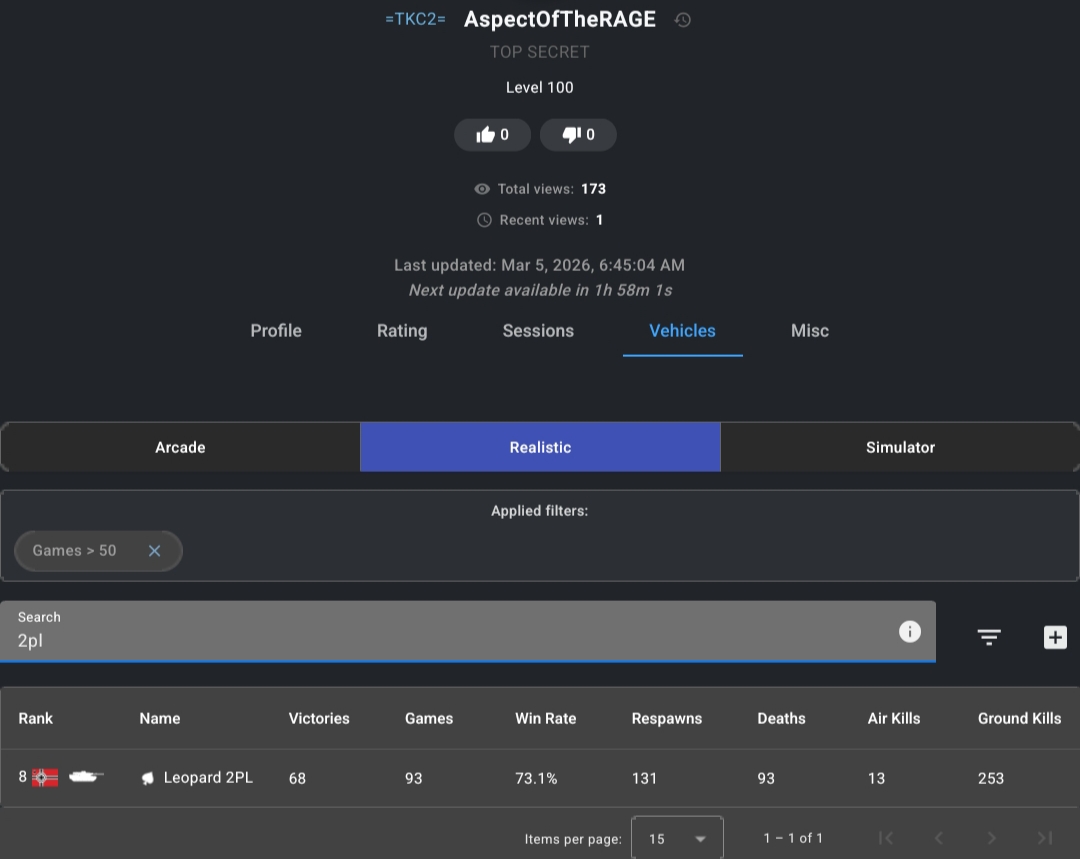Screen dimensions: 1080x859
Task: Switch to the Sessions tab
Action: (538, 331)
